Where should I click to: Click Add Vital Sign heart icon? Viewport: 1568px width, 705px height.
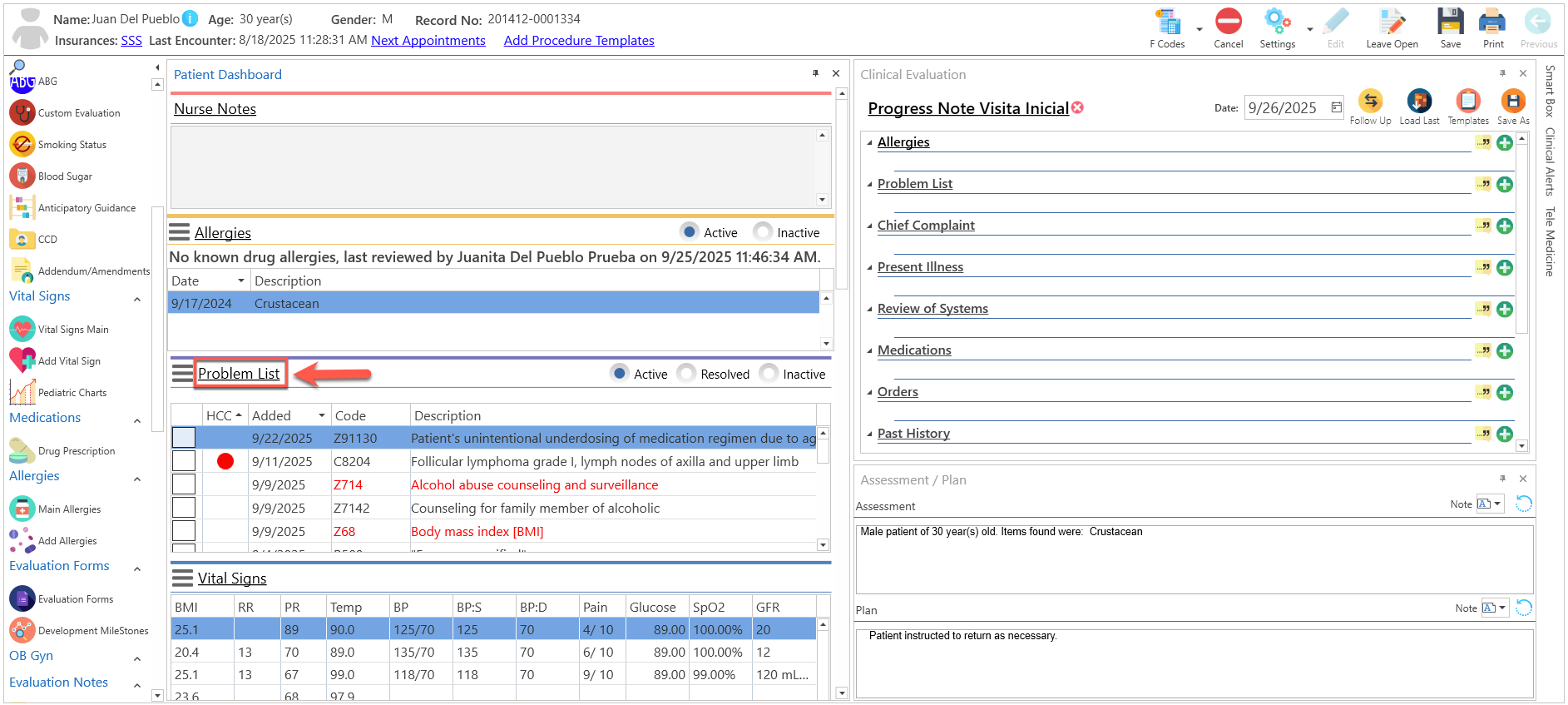tap(22, 360)
